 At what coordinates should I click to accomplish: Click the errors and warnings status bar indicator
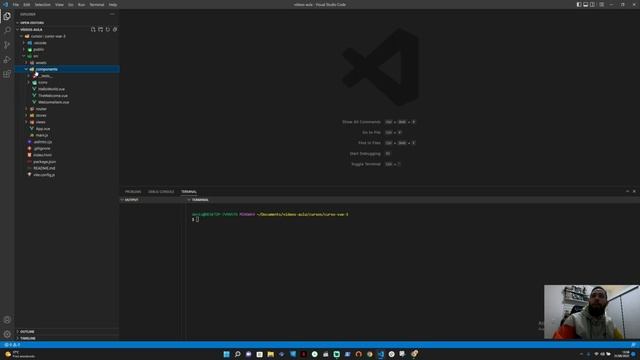click(x=12, y=344)
